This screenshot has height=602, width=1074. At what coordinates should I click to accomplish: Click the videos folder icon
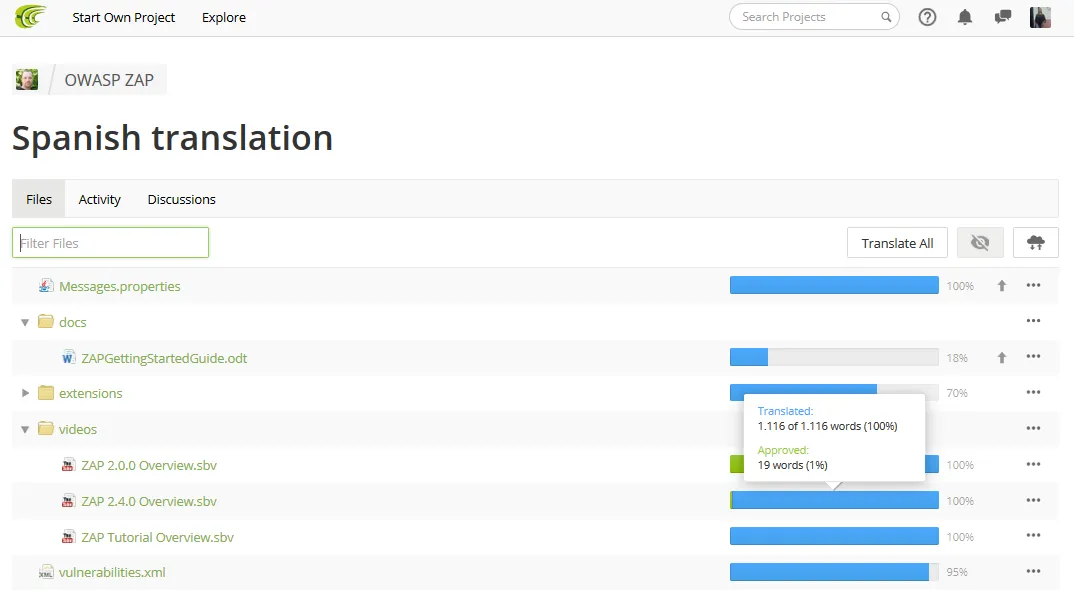tap(46, 429)
